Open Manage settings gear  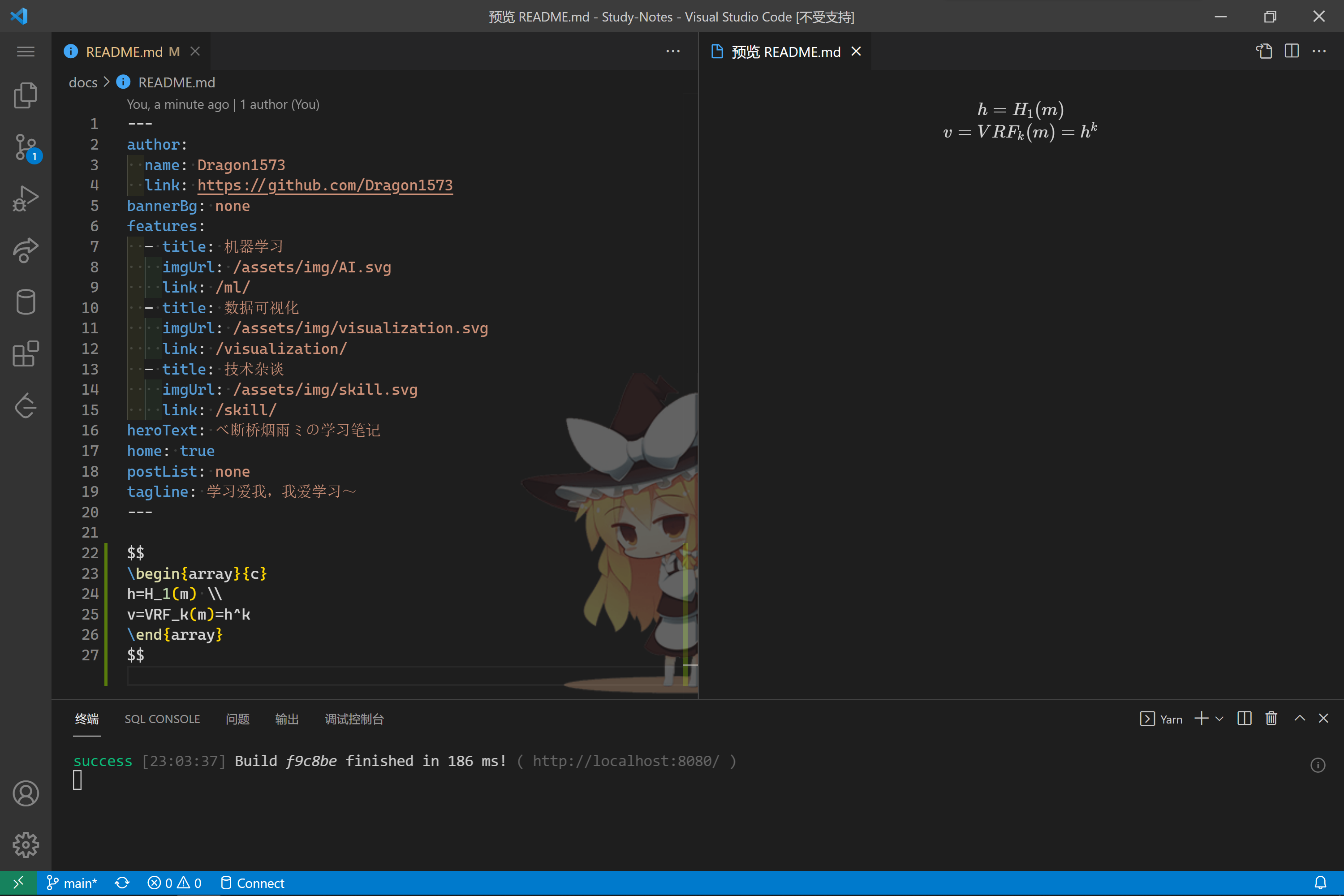click(25, 845)
